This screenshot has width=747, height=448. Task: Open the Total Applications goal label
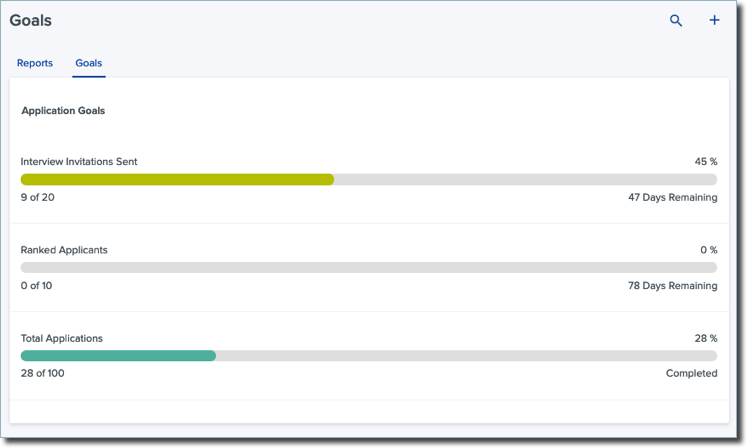[61, 338]
